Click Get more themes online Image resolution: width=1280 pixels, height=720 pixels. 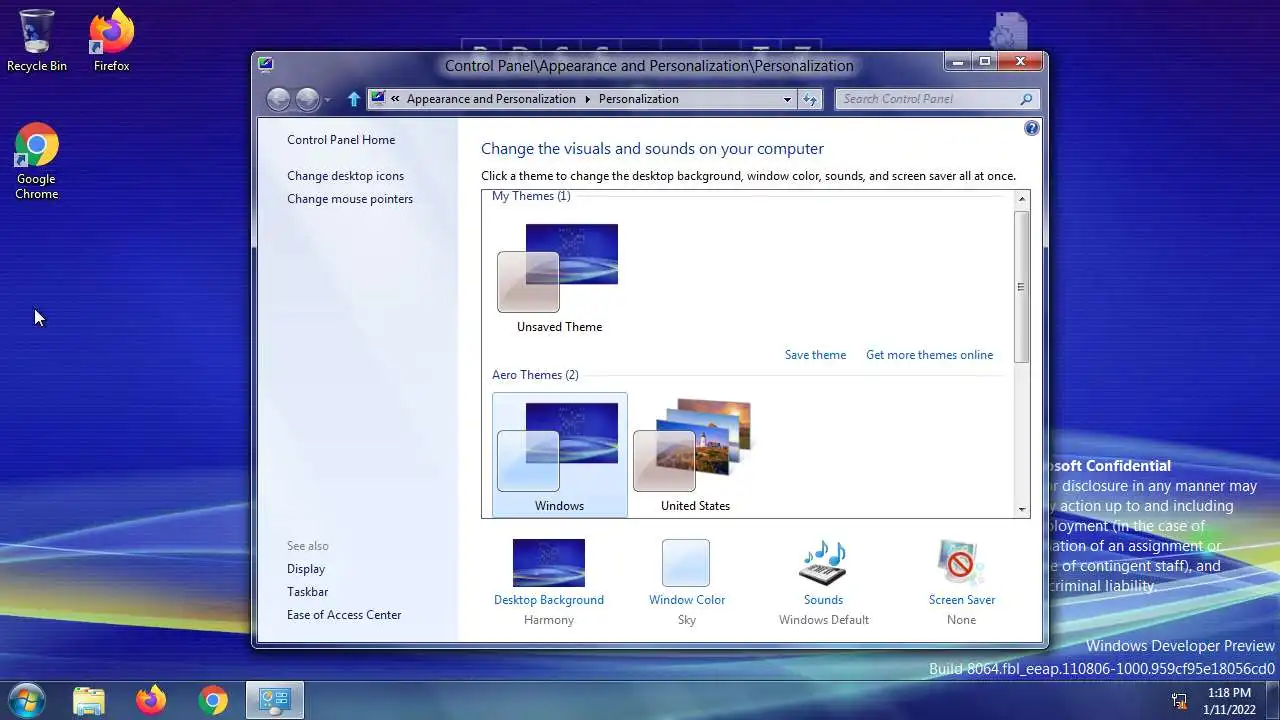point(929,355)
